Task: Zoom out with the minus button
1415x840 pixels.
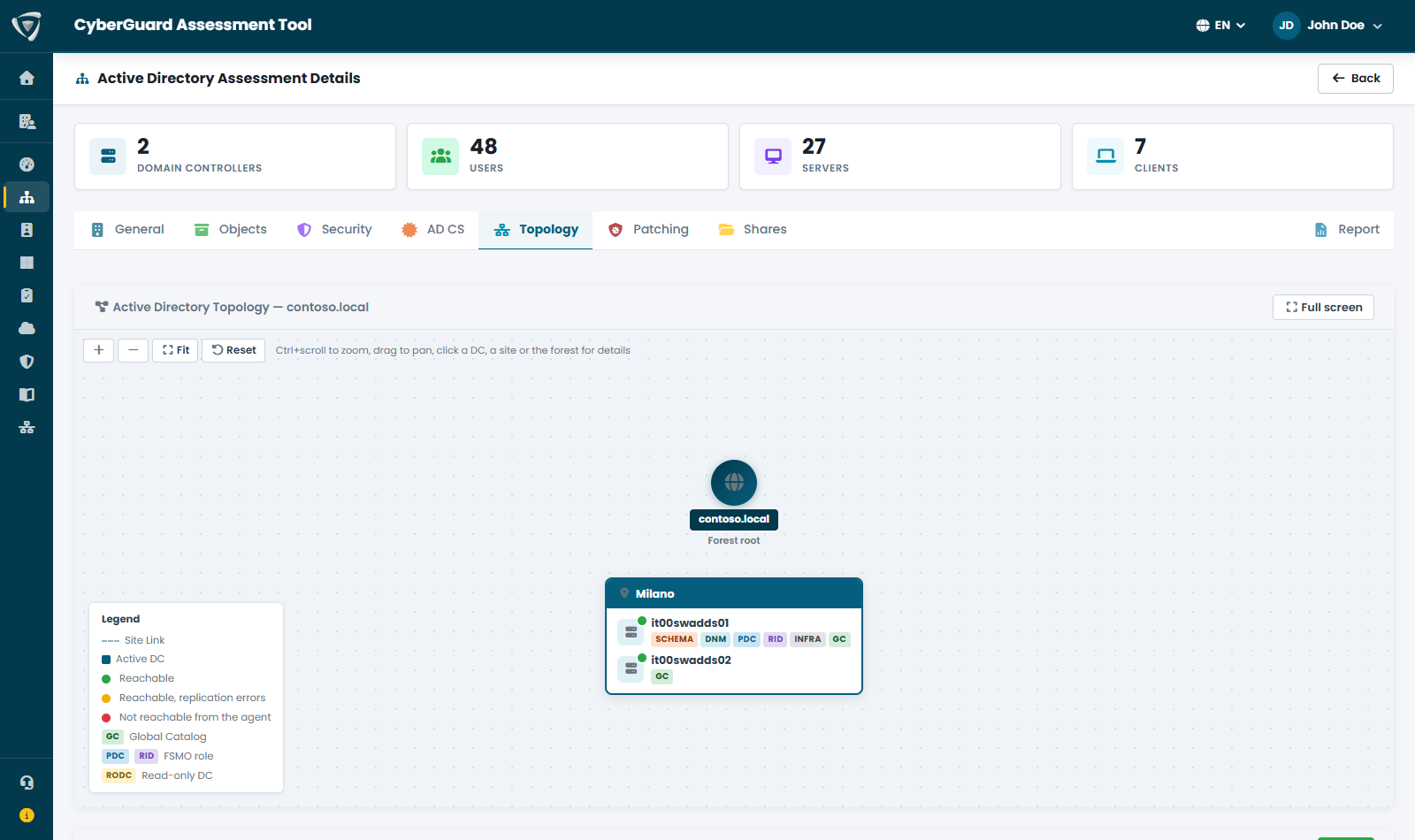Action: pyautogui.click(x=133, y=350)
